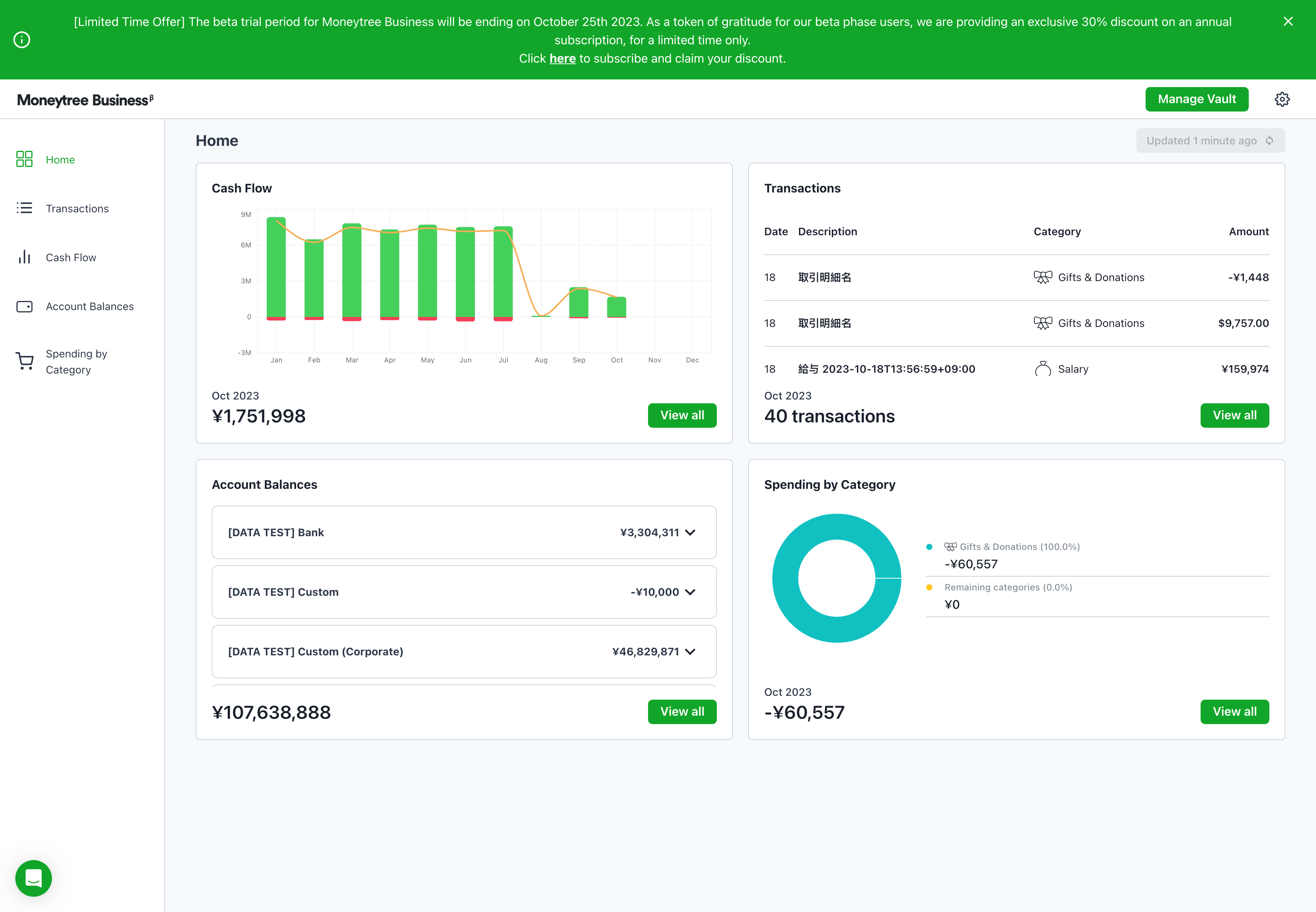This screenshot has width=1316, height=912.
Task: Open Cash Flow from the sidebar
Action: 71,257
